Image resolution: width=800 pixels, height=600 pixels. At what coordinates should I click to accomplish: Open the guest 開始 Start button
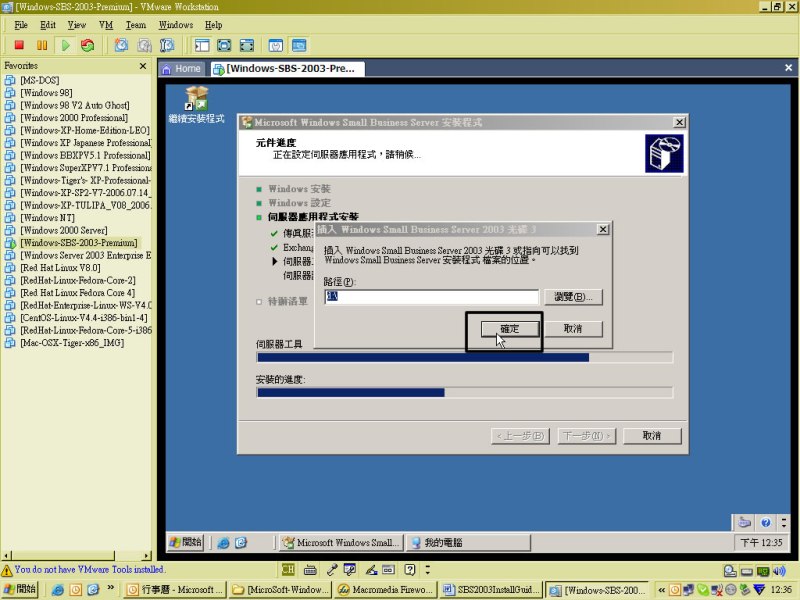point(186,542)
